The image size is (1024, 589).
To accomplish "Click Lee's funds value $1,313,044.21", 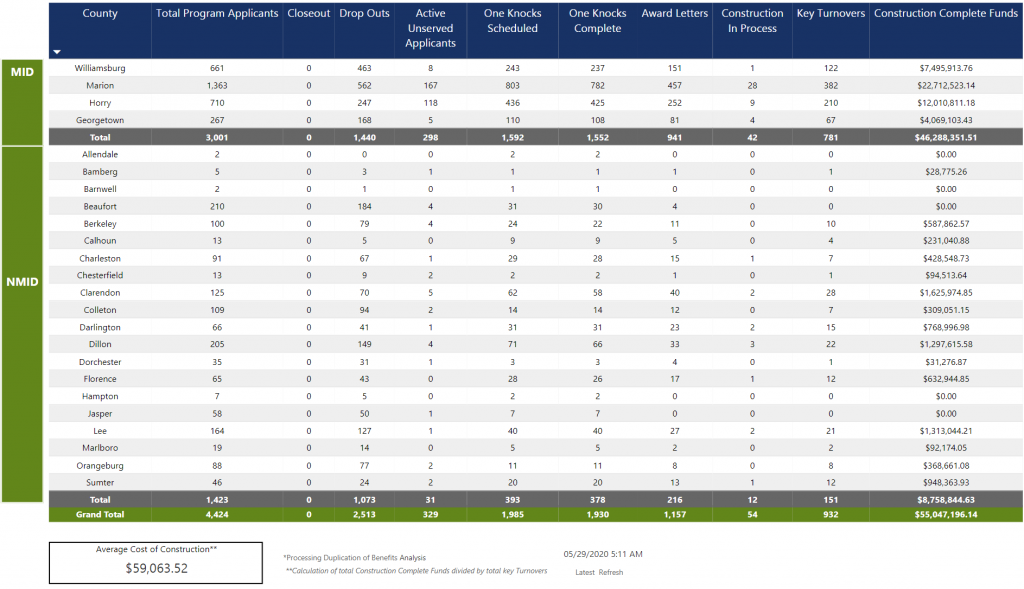I will coord(946,431).
